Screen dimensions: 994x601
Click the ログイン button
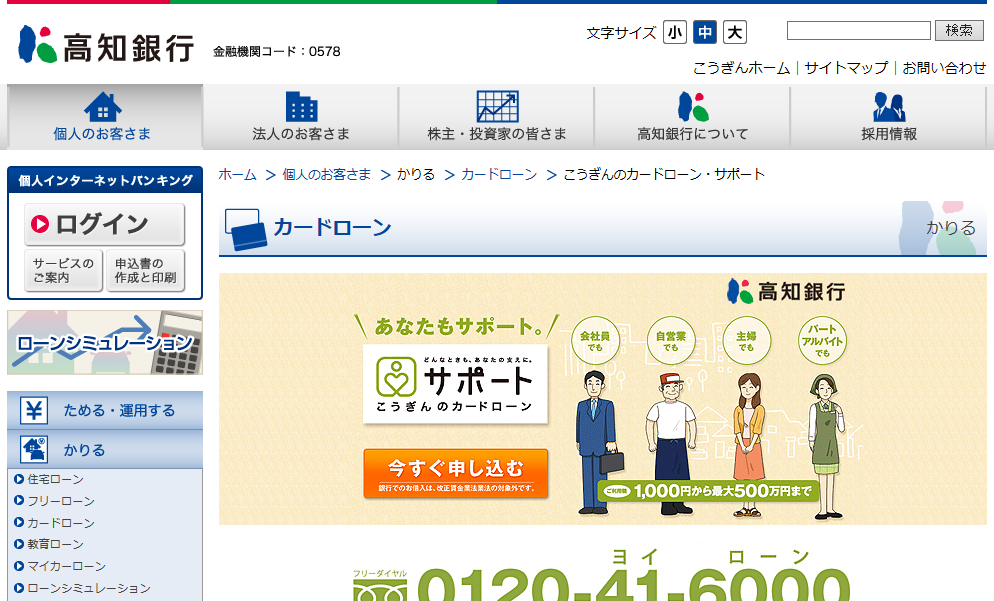click(x=105, y=224)
